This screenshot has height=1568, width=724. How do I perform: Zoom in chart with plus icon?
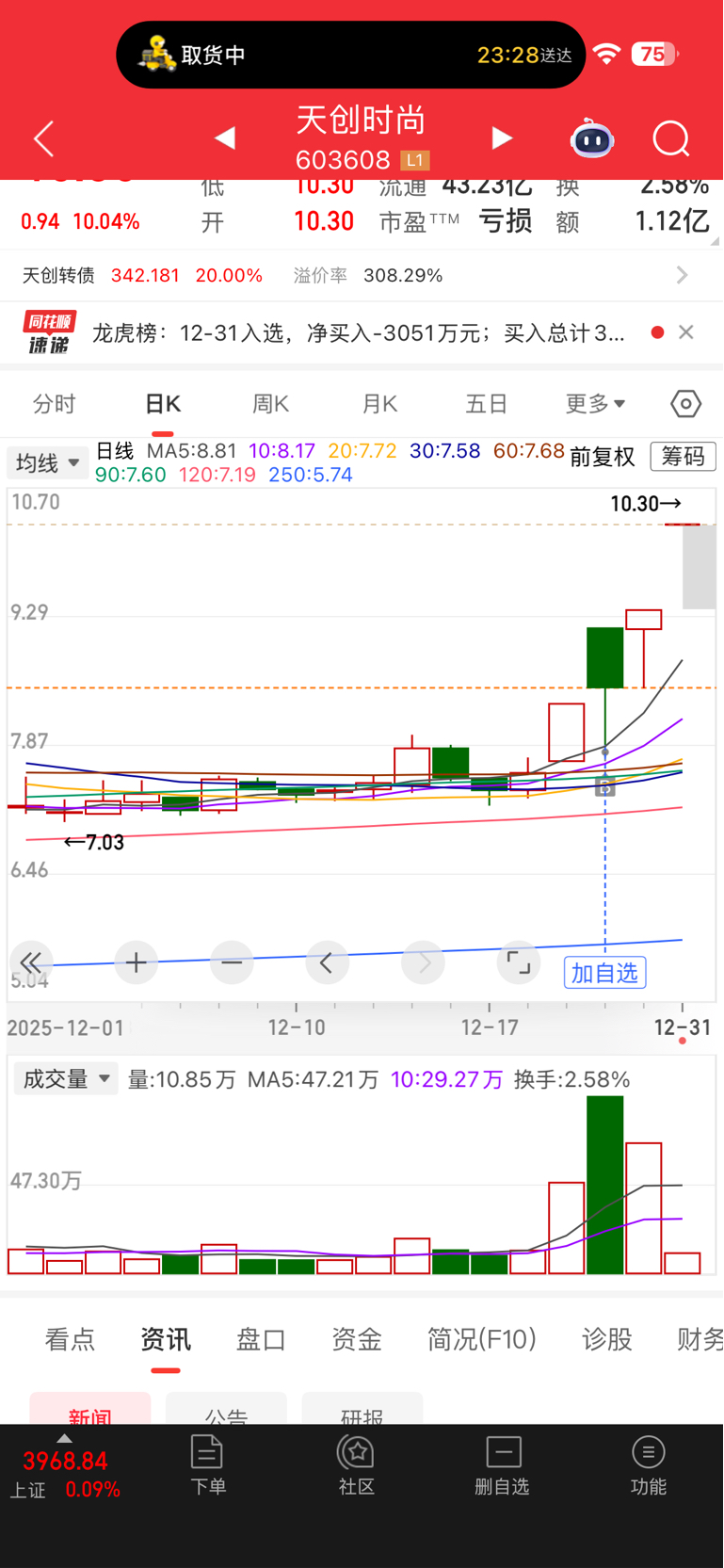[x=137, y=962]
